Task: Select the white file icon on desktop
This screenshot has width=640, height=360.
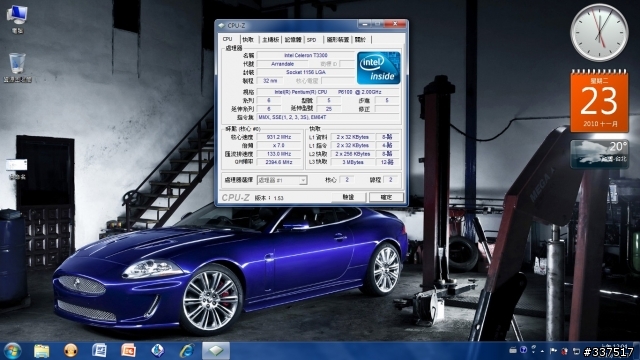Action: [x=17, y=169]
